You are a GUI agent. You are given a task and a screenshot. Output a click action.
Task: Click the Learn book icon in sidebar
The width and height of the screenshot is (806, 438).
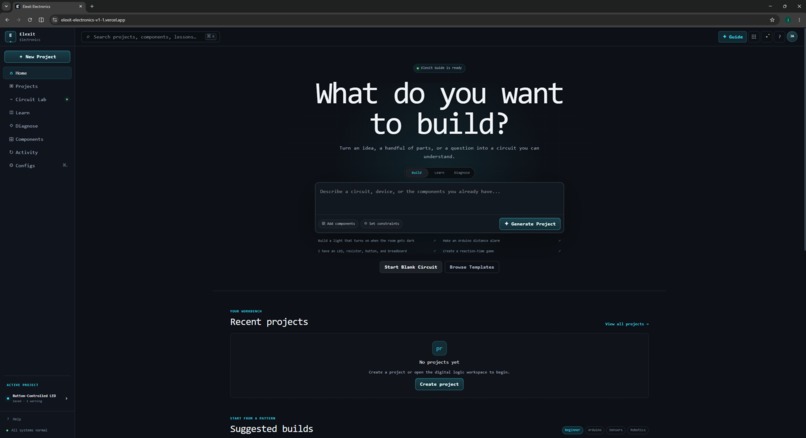tap(11, 113)
